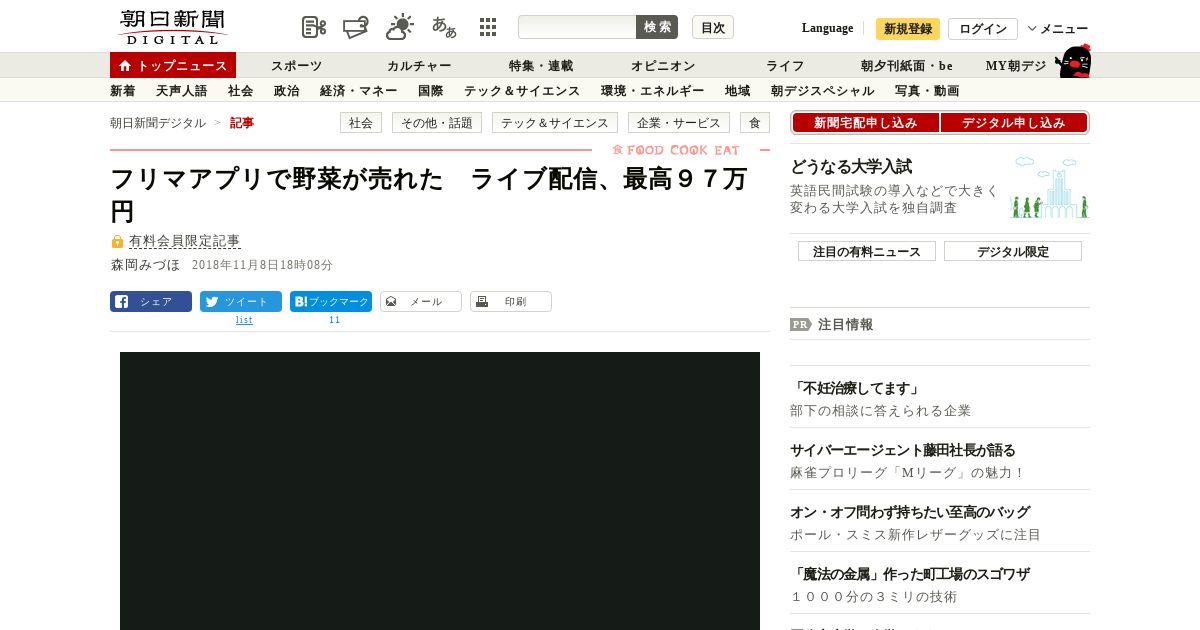Click the 注目の有料ニュース button
Screen dimensions: 1200x630
(x=867, y=251)
